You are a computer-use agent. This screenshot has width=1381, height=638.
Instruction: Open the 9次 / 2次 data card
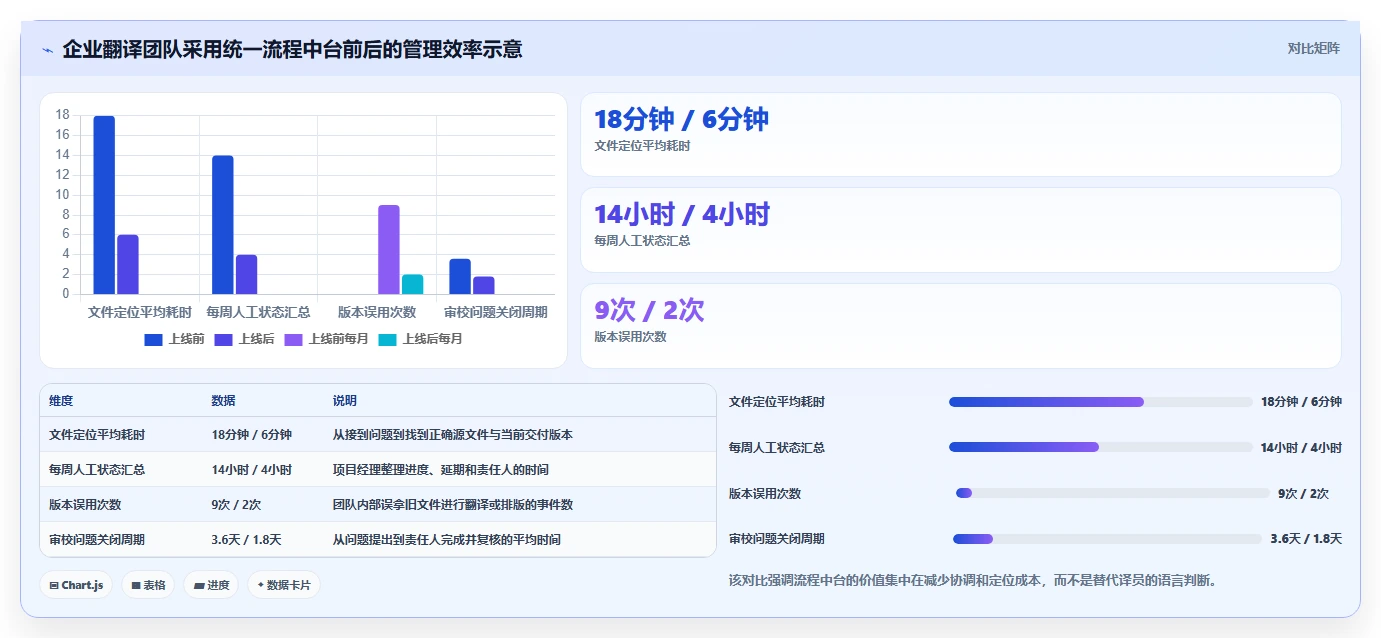click(961, 326)
